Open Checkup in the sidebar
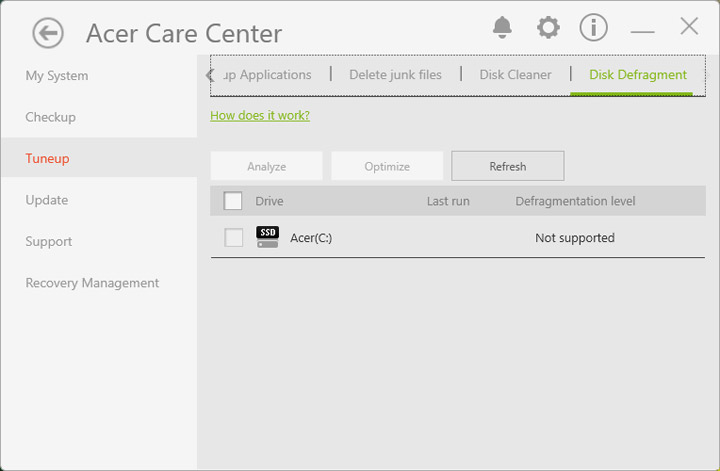The width and height of the screenshot is (720, 471). click(x=51, y=117)
